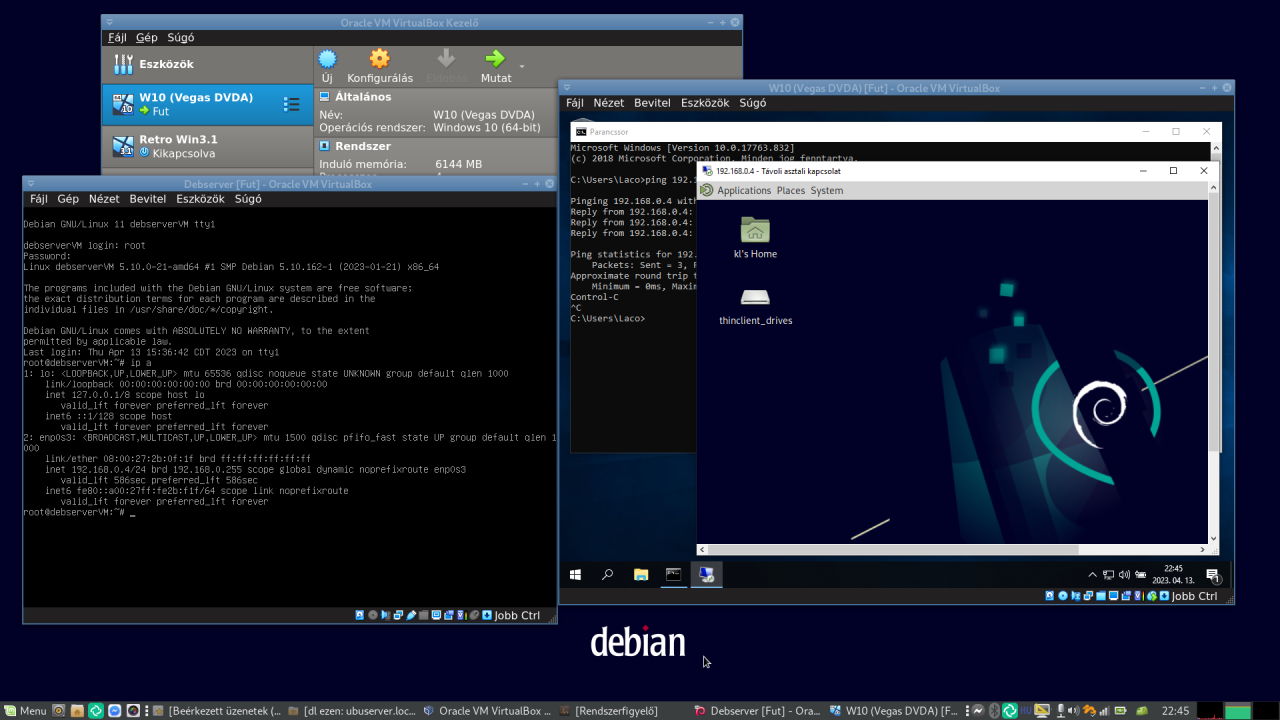Viewport: 1280px width, 720px height.
Task: Click microphone tray icon in host panel
Action: 1060,711
